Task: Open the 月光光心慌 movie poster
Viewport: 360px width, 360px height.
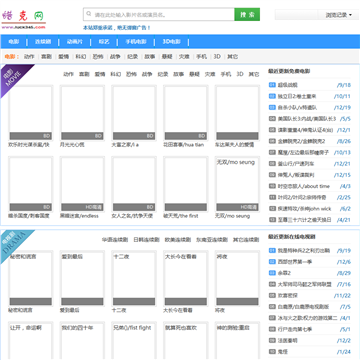Action: [x=82, y=113]
